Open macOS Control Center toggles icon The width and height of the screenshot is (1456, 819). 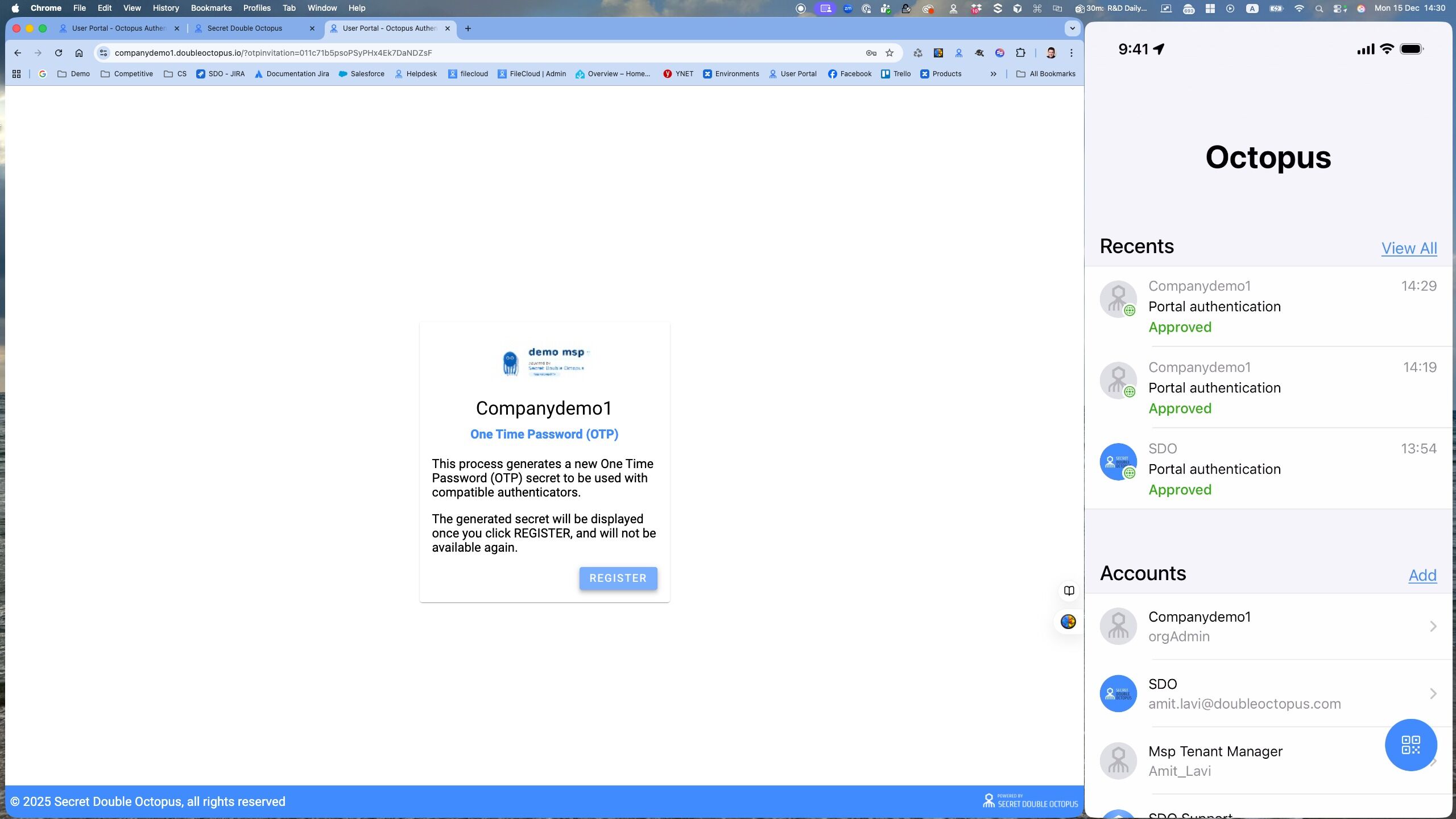pos(1339,8)
